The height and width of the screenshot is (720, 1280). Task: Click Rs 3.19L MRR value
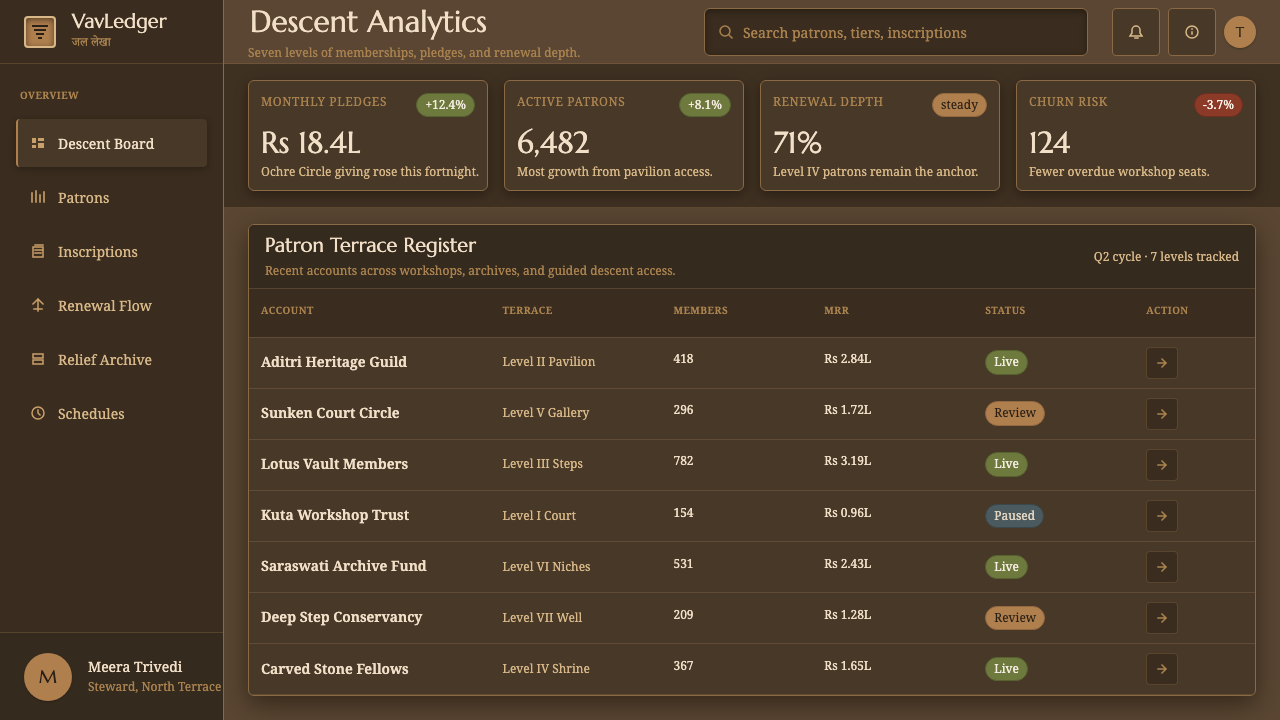coord(848,461)
